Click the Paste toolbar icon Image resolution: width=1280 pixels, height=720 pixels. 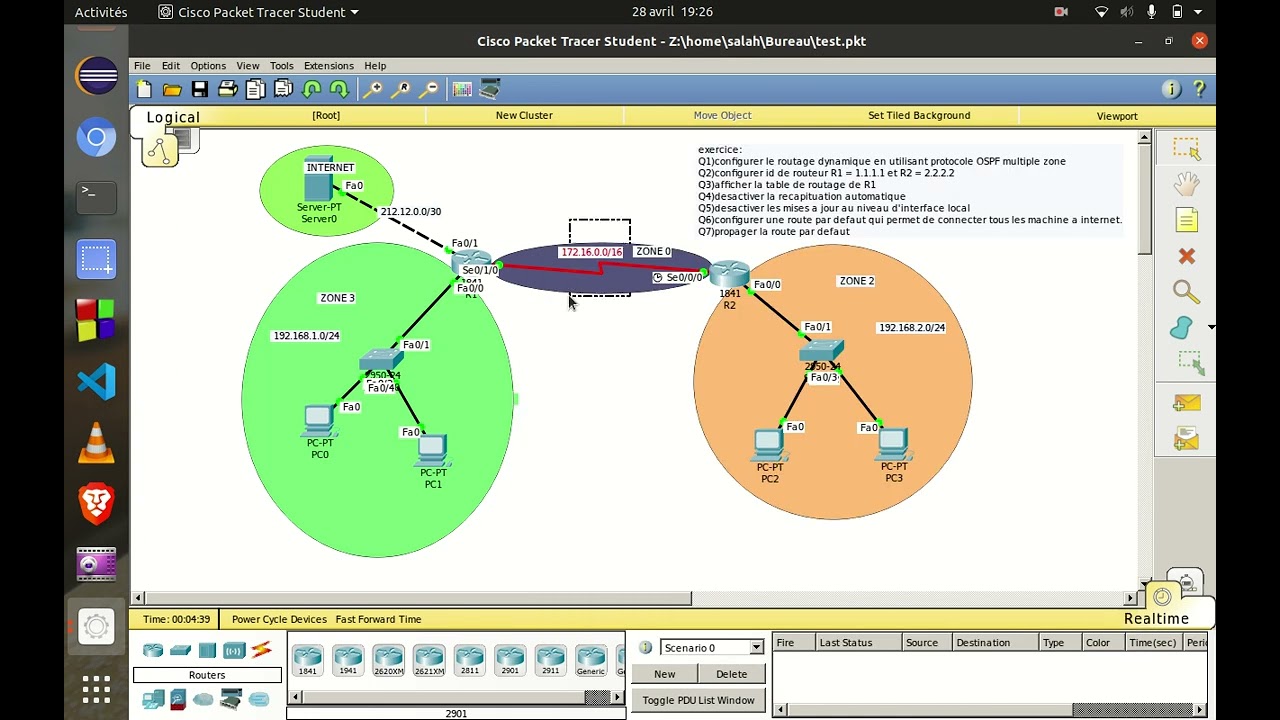point(283,89)
